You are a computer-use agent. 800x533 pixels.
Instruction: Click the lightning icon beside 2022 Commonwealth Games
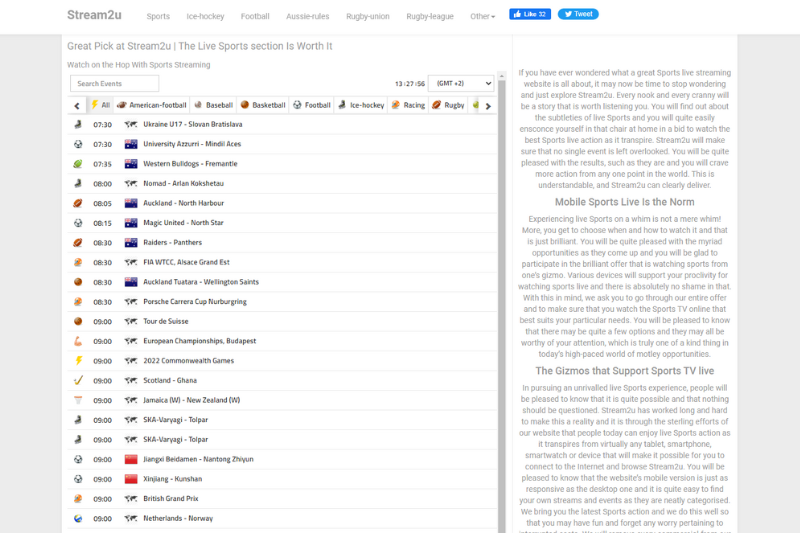pyautogui.click(x=78, y=361)
